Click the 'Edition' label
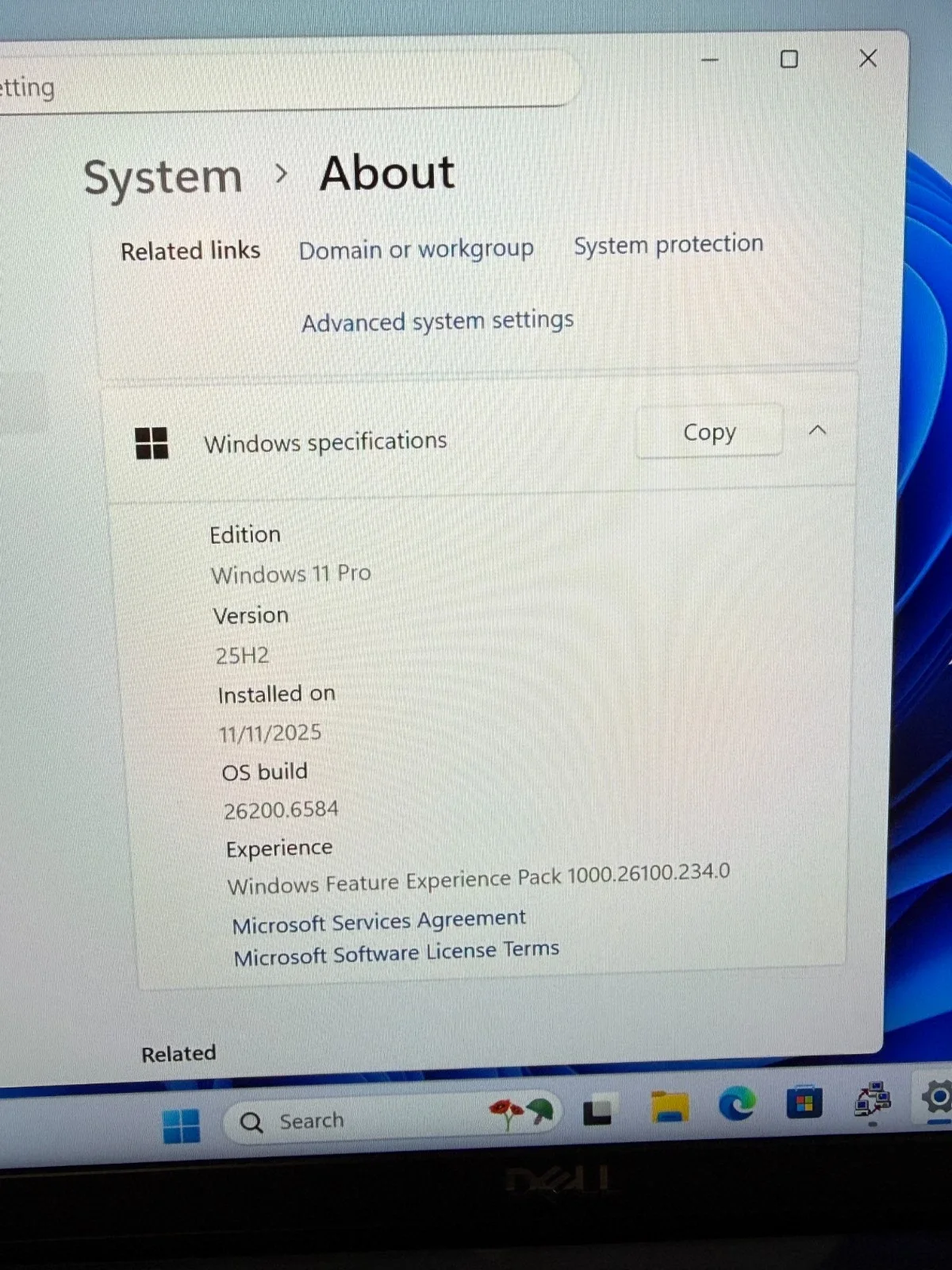This screenshot has width=952, height=1270. point(245,535)
